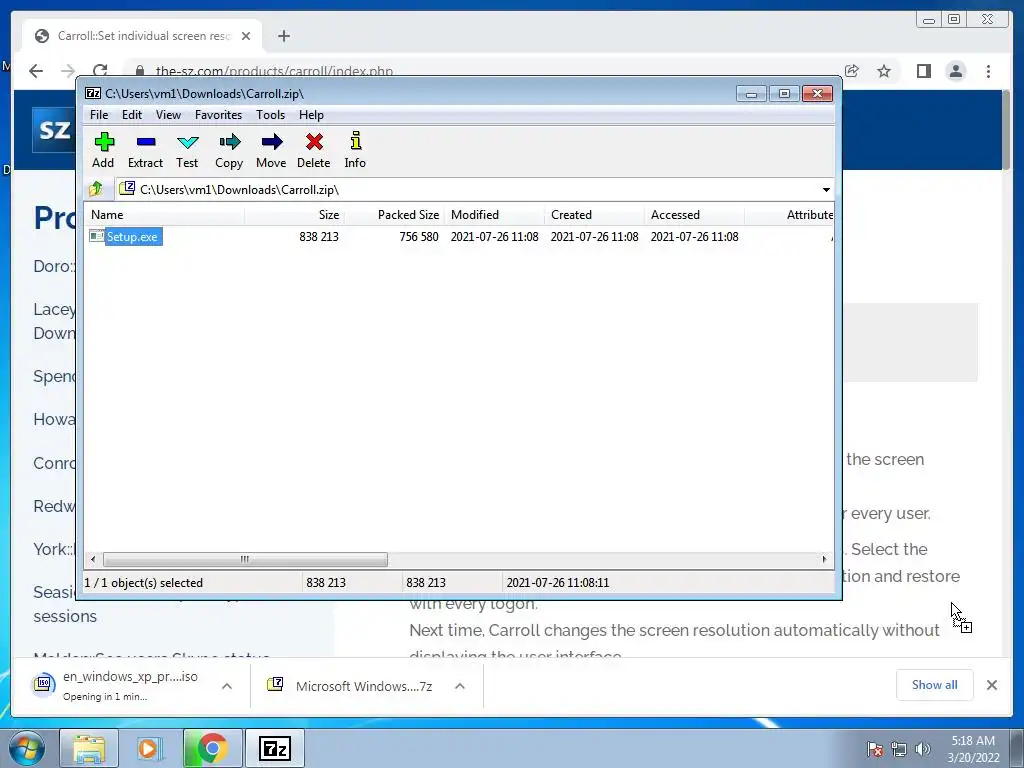This screenshot has width=1024, height=768.
Task: Sort by the Created column header
Action: [x=594, y=215]
